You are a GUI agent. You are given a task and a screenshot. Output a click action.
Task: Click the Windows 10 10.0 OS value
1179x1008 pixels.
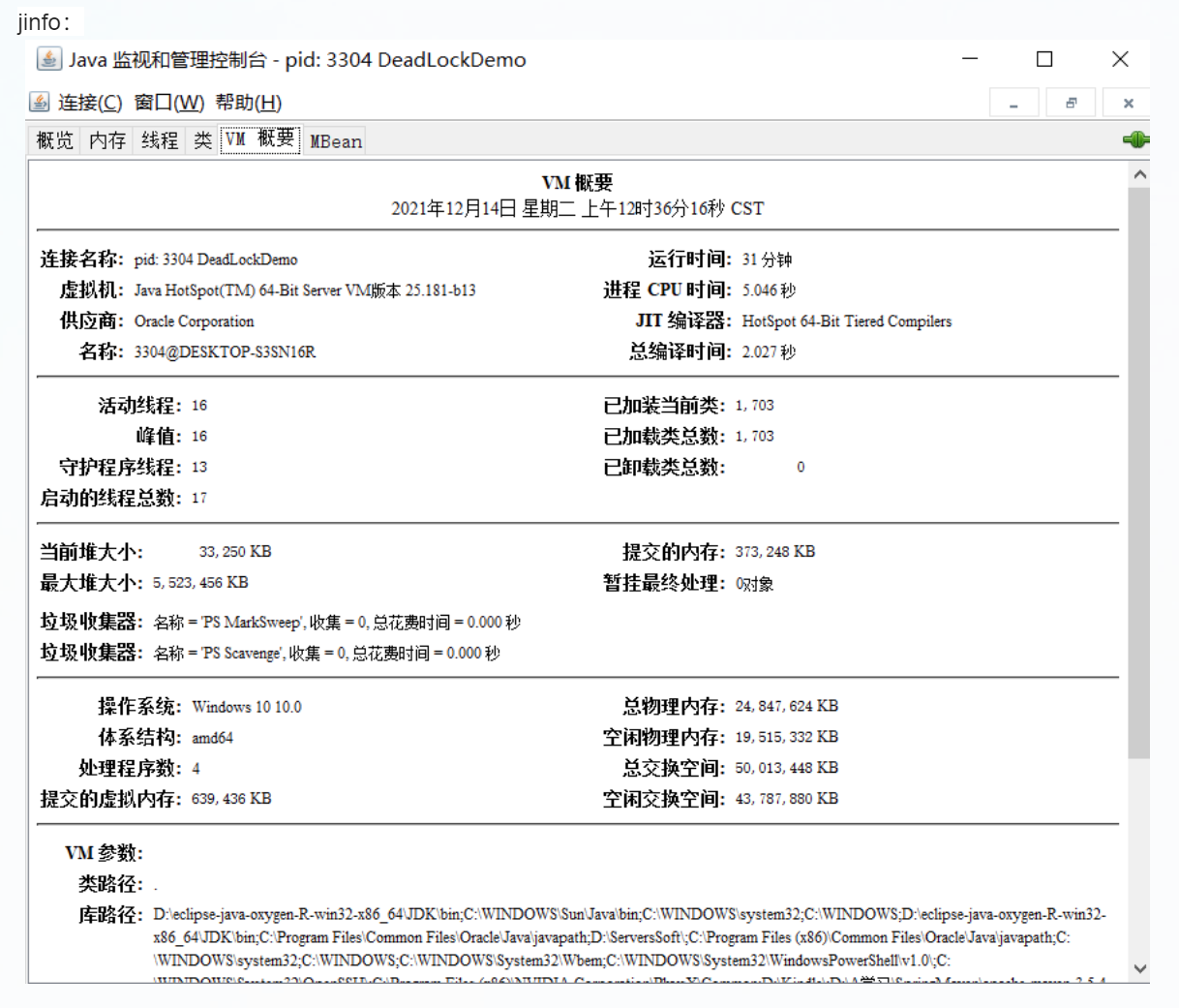pos(247,707)
